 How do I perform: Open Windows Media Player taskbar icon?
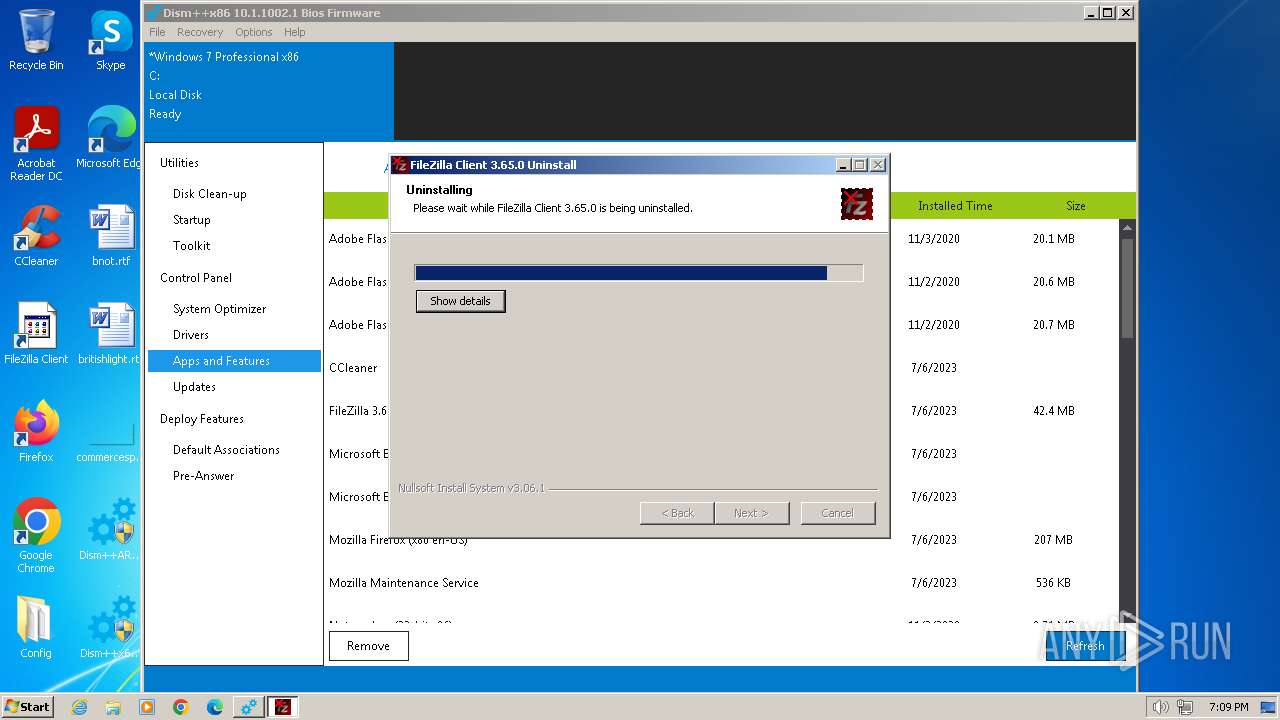[x=147, y=707]
